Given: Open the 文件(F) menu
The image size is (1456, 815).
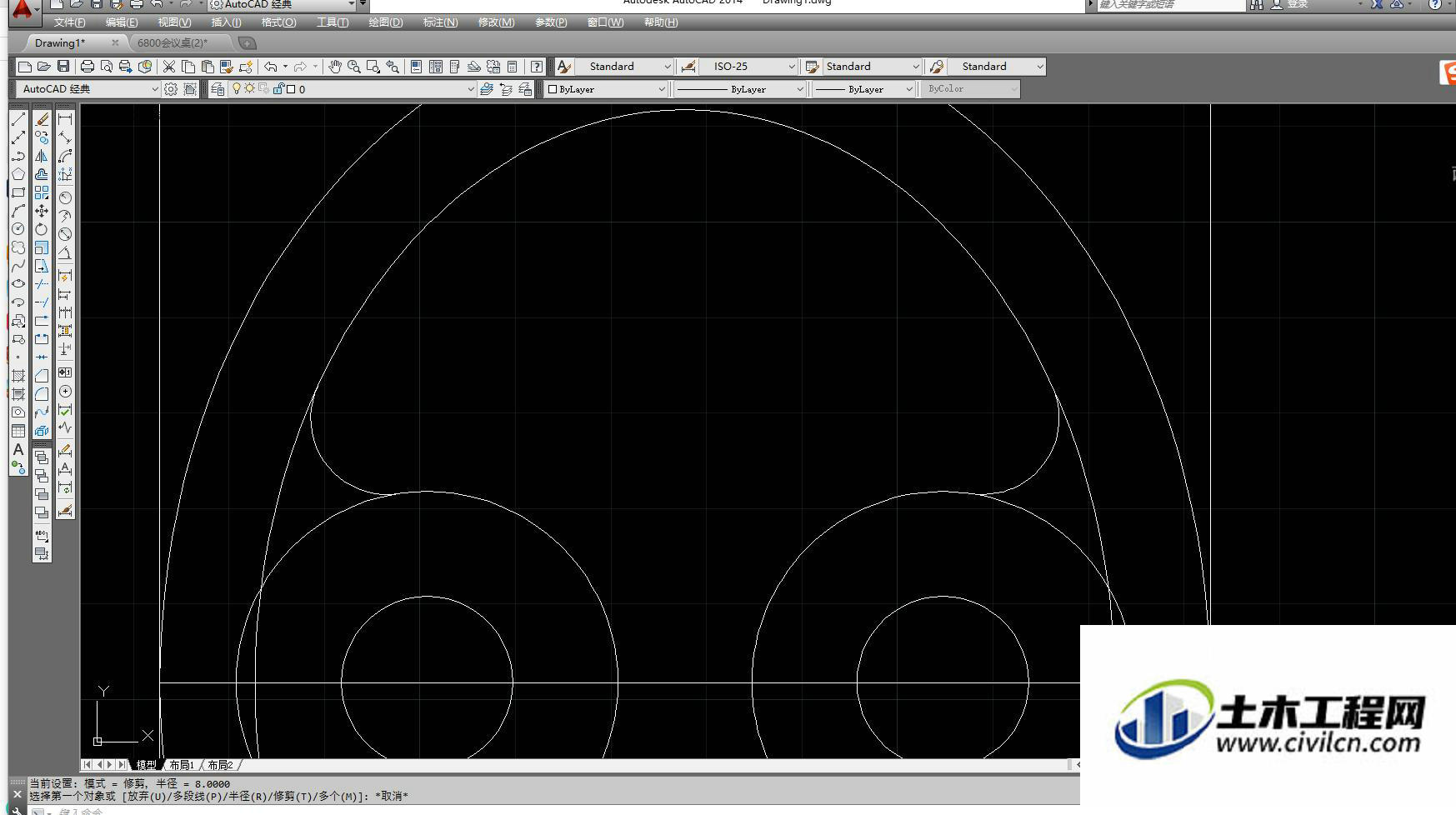Looking at the screenshot, I should coord(69,22).
